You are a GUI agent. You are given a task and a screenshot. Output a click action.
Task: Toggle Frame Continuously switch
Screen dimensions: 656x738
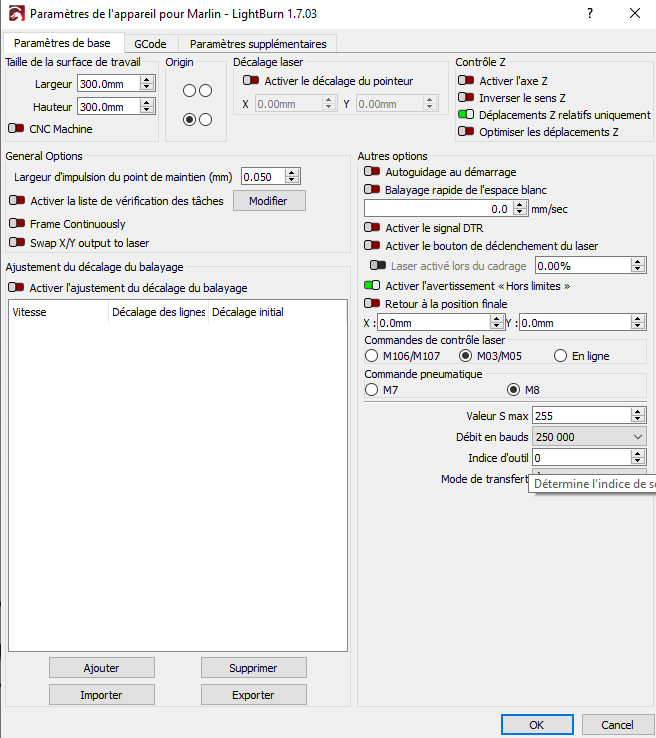[x=17, y=223]
